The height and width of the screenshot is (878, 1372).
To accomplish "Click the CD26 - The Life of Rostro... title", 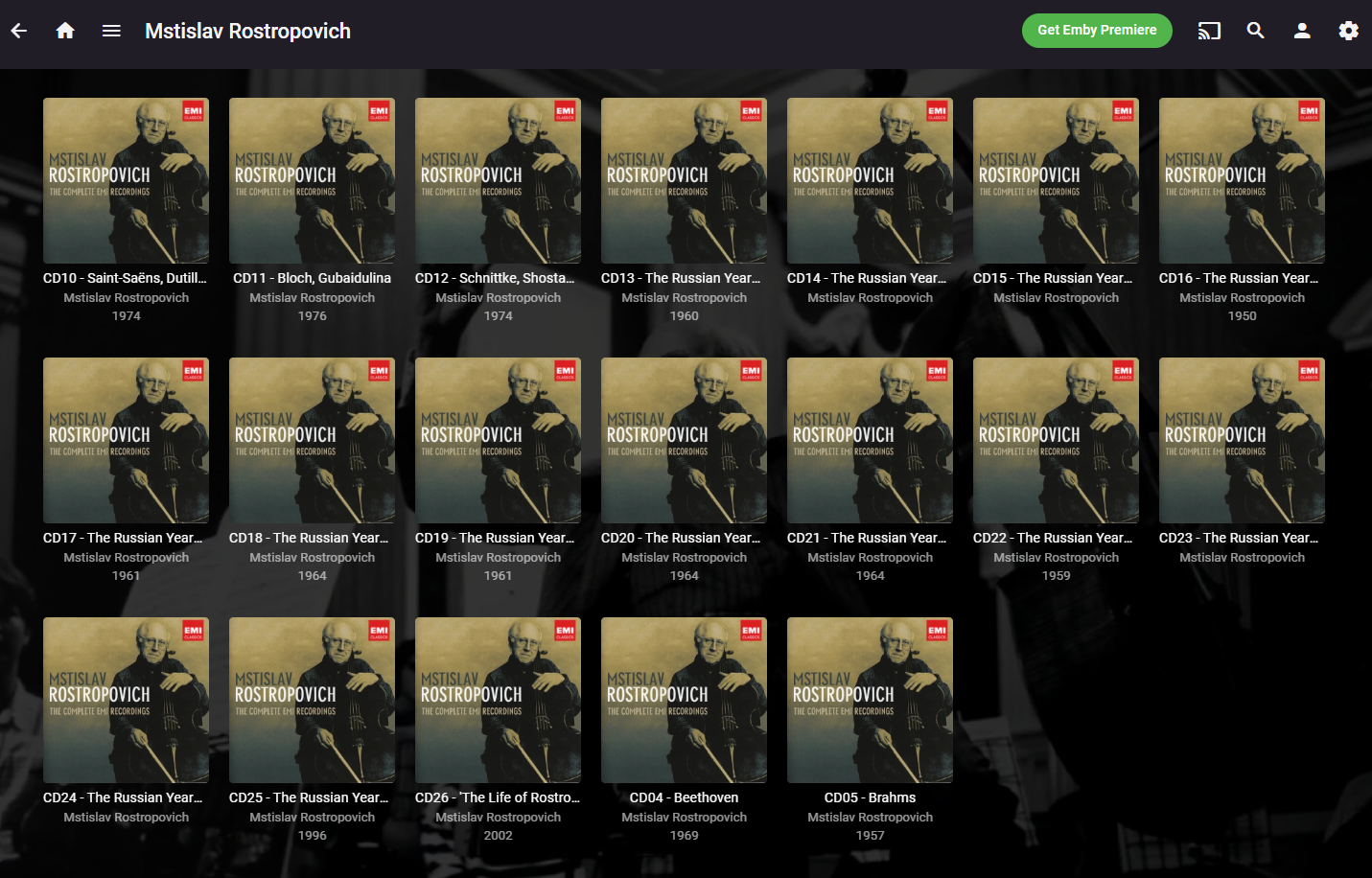I will point(498,797).
